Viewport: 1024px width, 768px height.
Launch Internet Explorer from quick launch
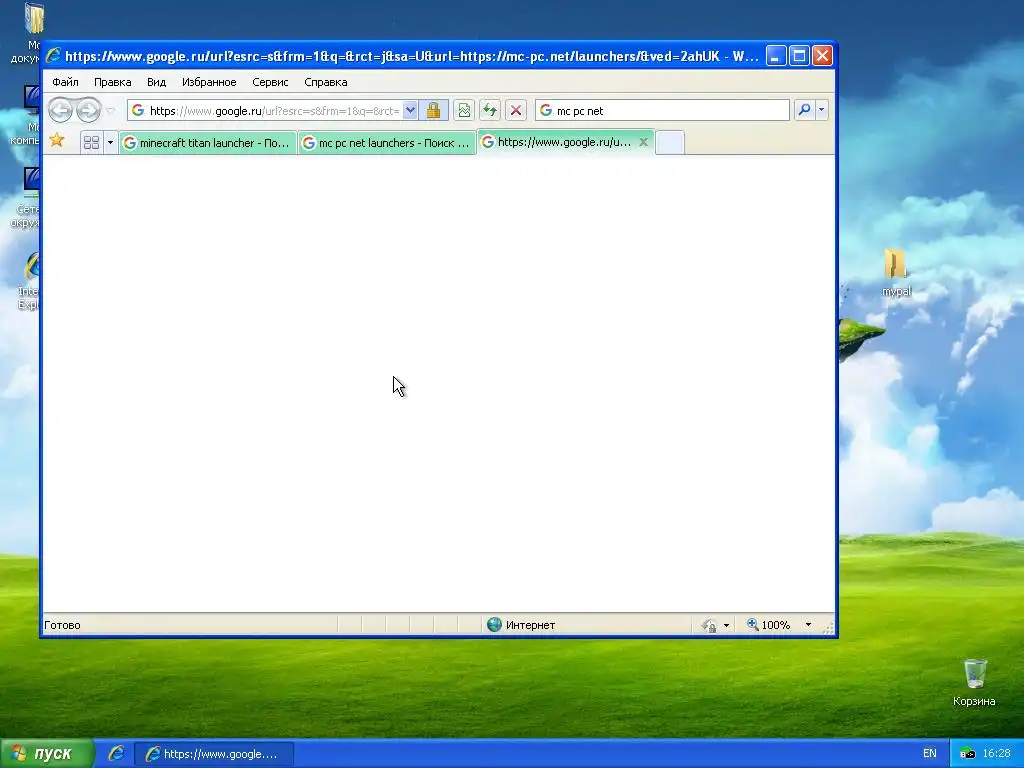pos(116,754)
